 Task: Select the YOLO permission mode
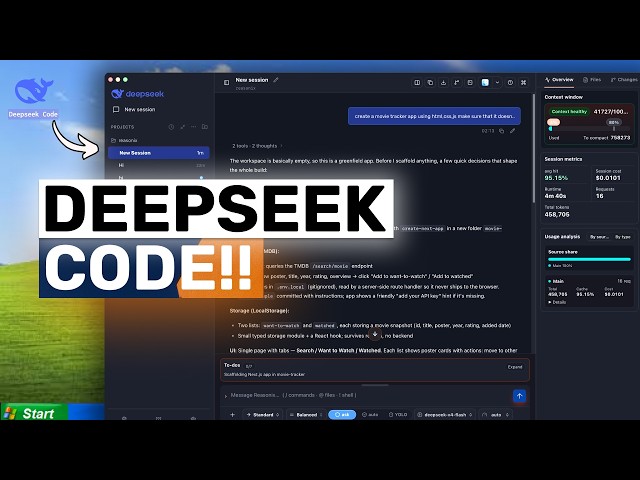point(398,415)
